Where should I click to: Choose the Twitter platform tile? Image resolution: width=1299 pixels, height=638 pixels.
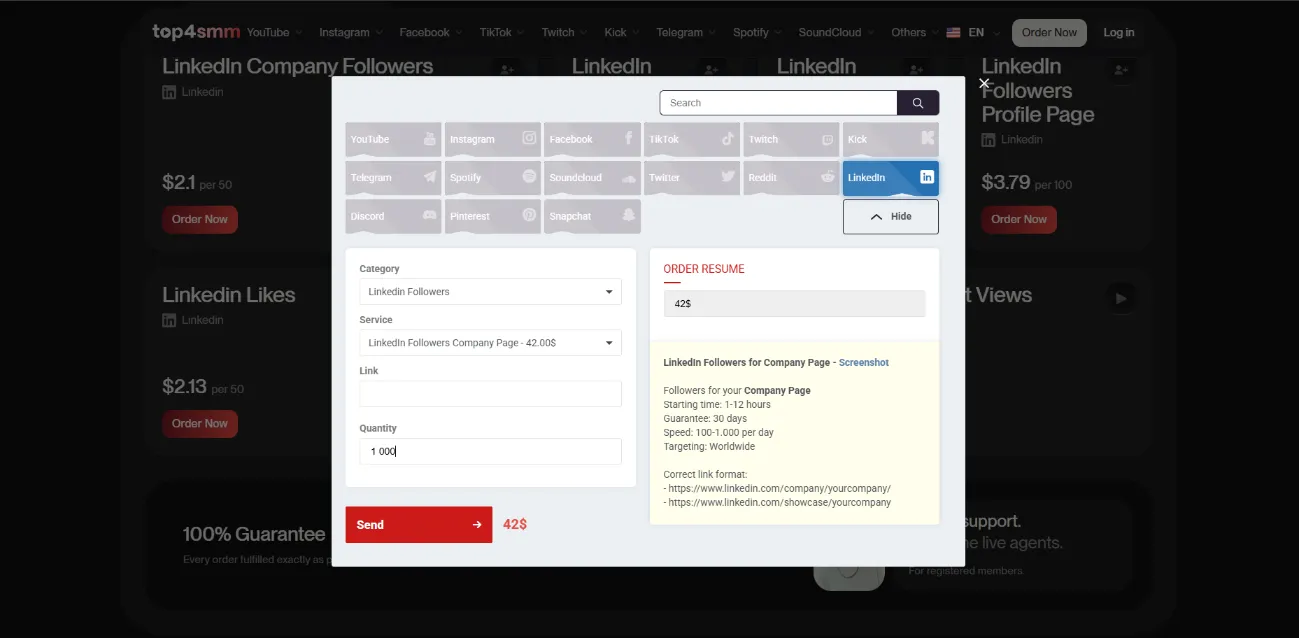[692, 178]
